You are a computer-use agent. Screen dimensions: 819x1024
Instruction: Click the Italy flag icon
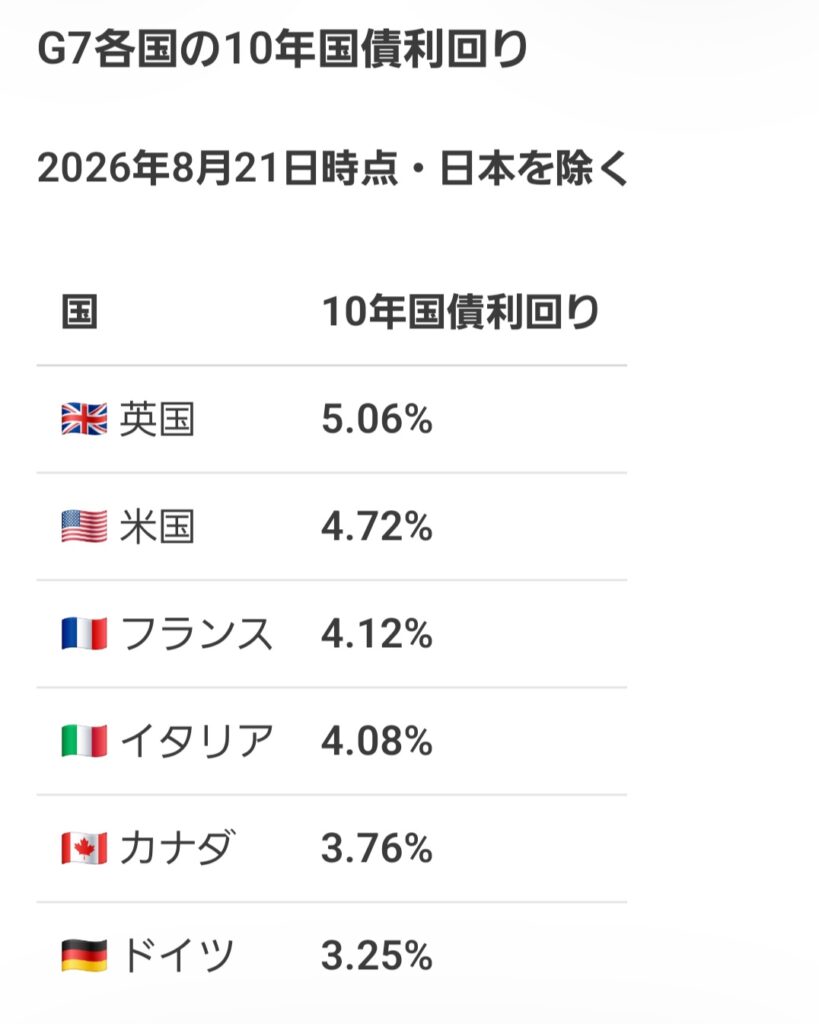84,741
